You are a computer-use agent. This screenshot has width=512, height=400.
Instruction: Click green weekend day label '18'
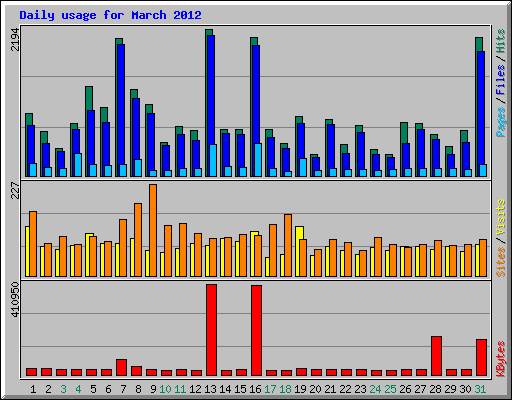point(285,389)
